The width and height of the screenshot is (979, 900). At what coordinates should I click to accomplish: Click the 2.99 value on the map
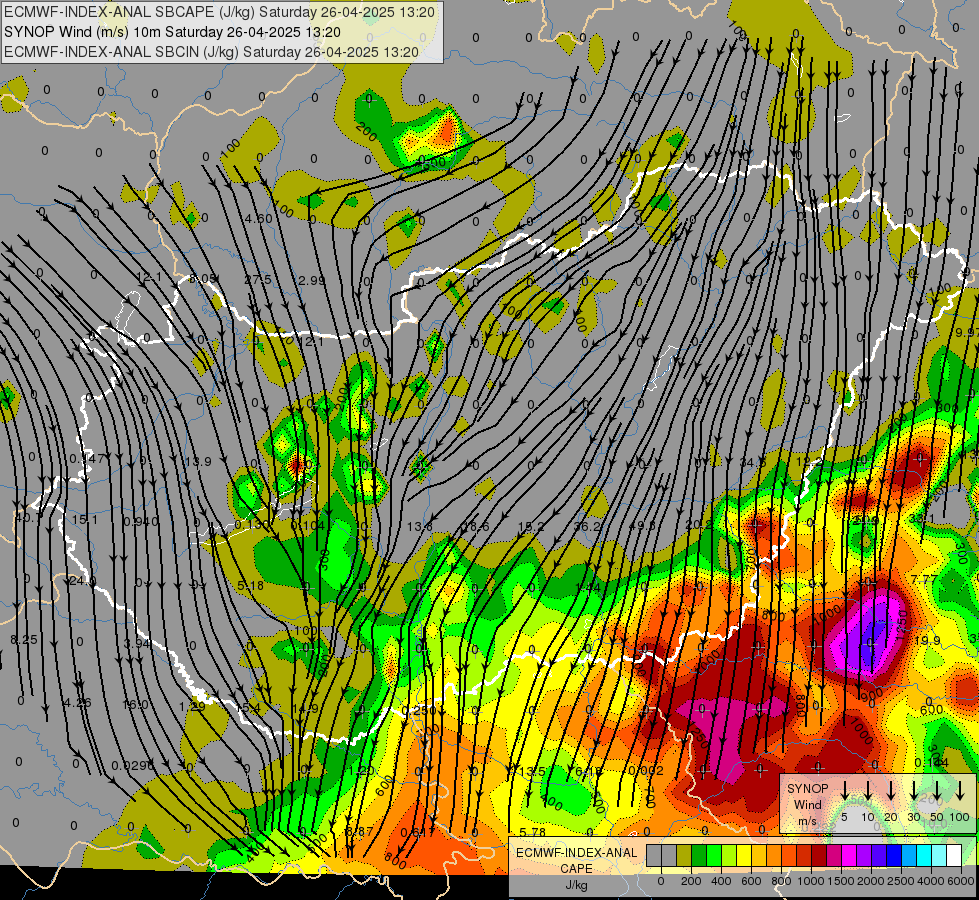pos(312,280)
